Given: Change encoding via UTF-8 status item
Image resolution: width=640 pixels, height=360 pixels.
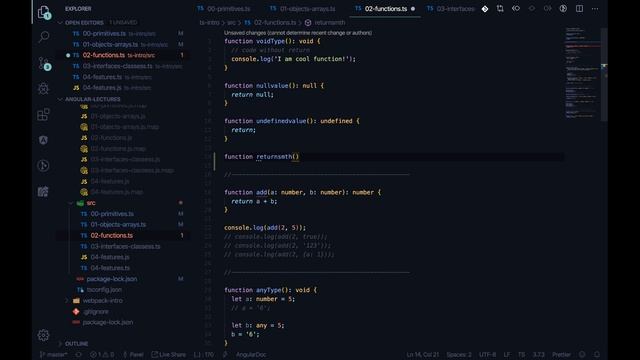Looking at the screenshot, I should coord(487,355).
